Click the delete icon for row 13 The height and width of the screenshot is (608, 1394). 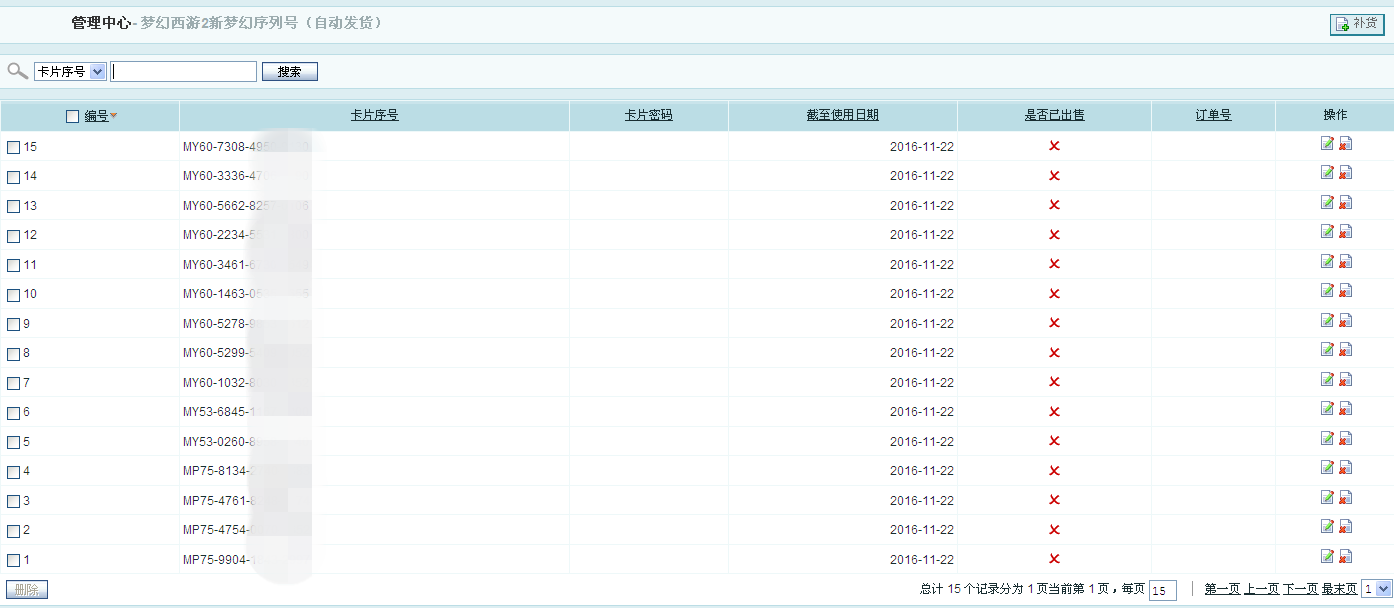(x=1345, y=203)
